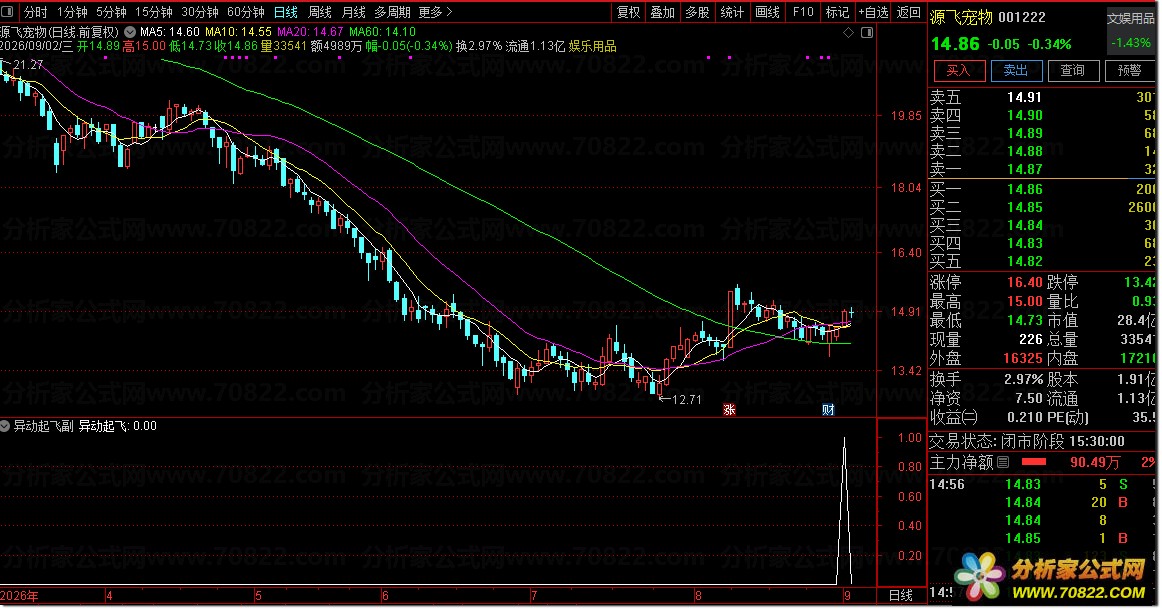The image size is (1162, 609).
Task: Switch to the 周线 weekly tab
Action: click(319, 12)
